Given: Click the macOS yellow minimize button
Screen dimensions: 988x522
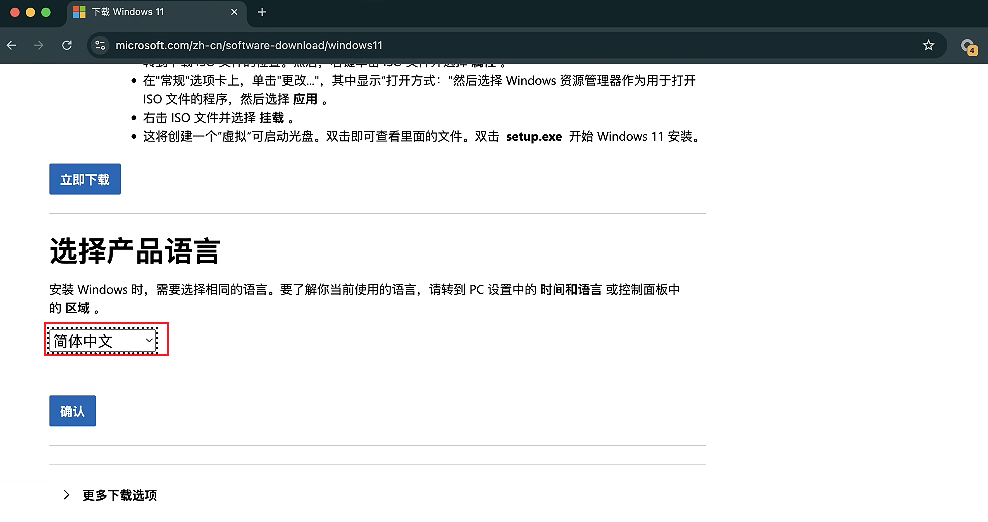Looking at the screenshot, I should tap(30, 12).
